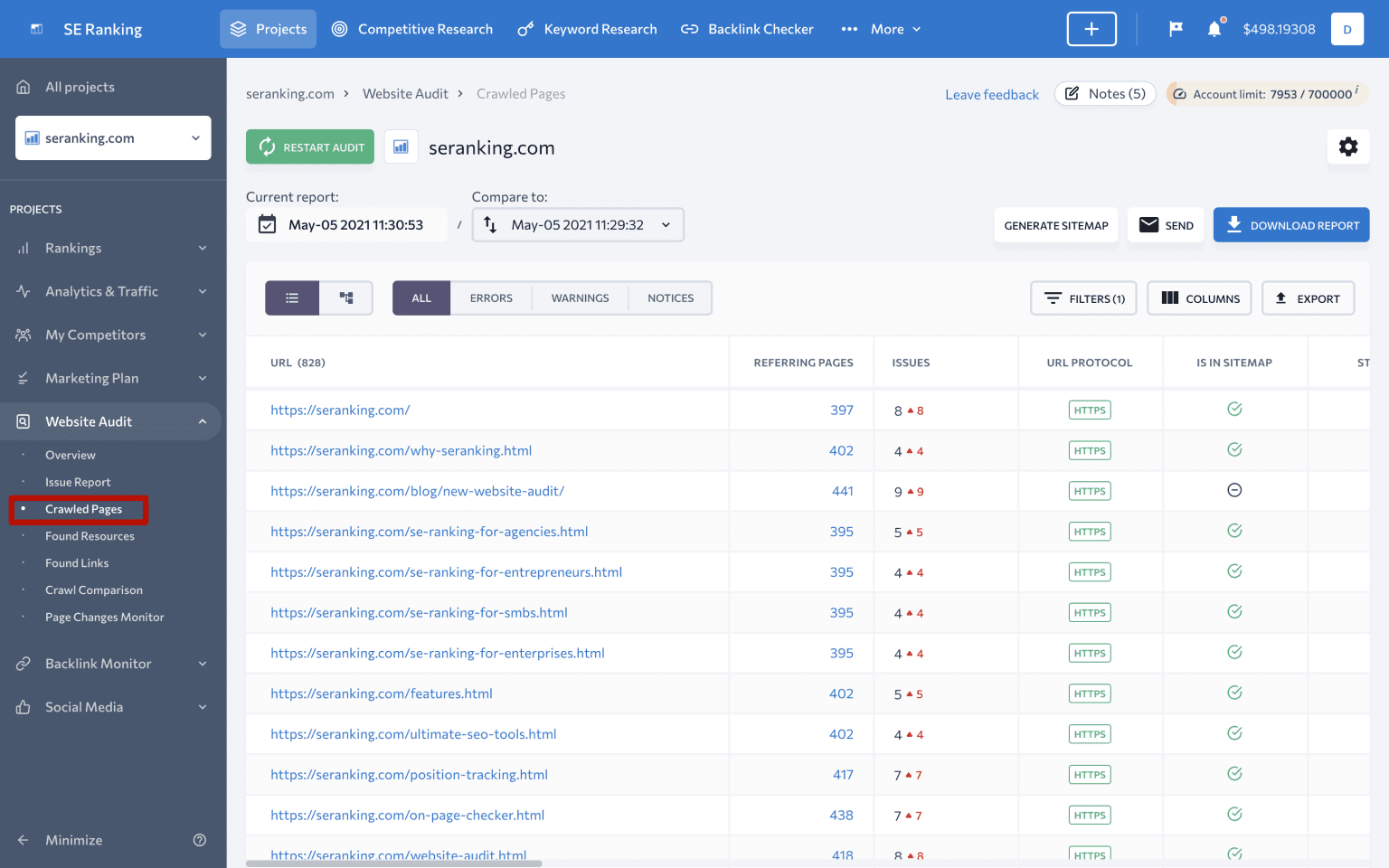The width and height of the screenshot is (1389, 868).
Task: Collapse the Website Audit section
Action: (203, 420)
